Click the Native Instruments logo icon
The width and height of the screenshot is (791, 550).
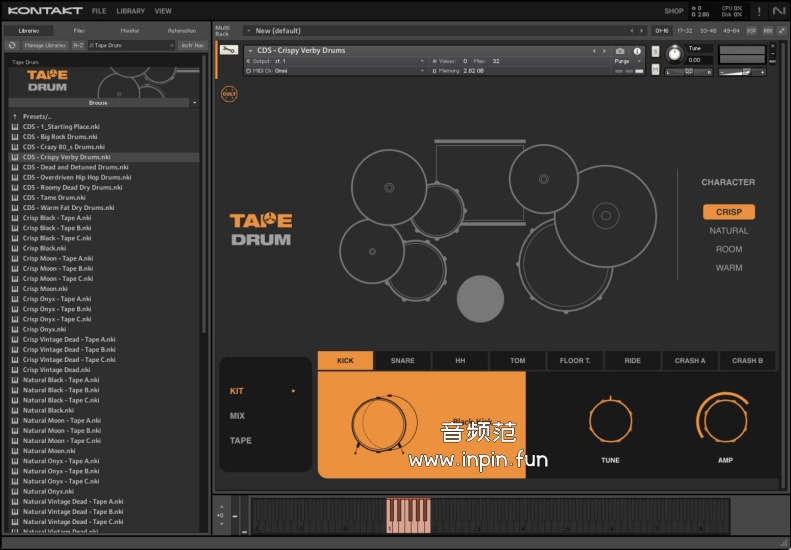click(778, 11)
